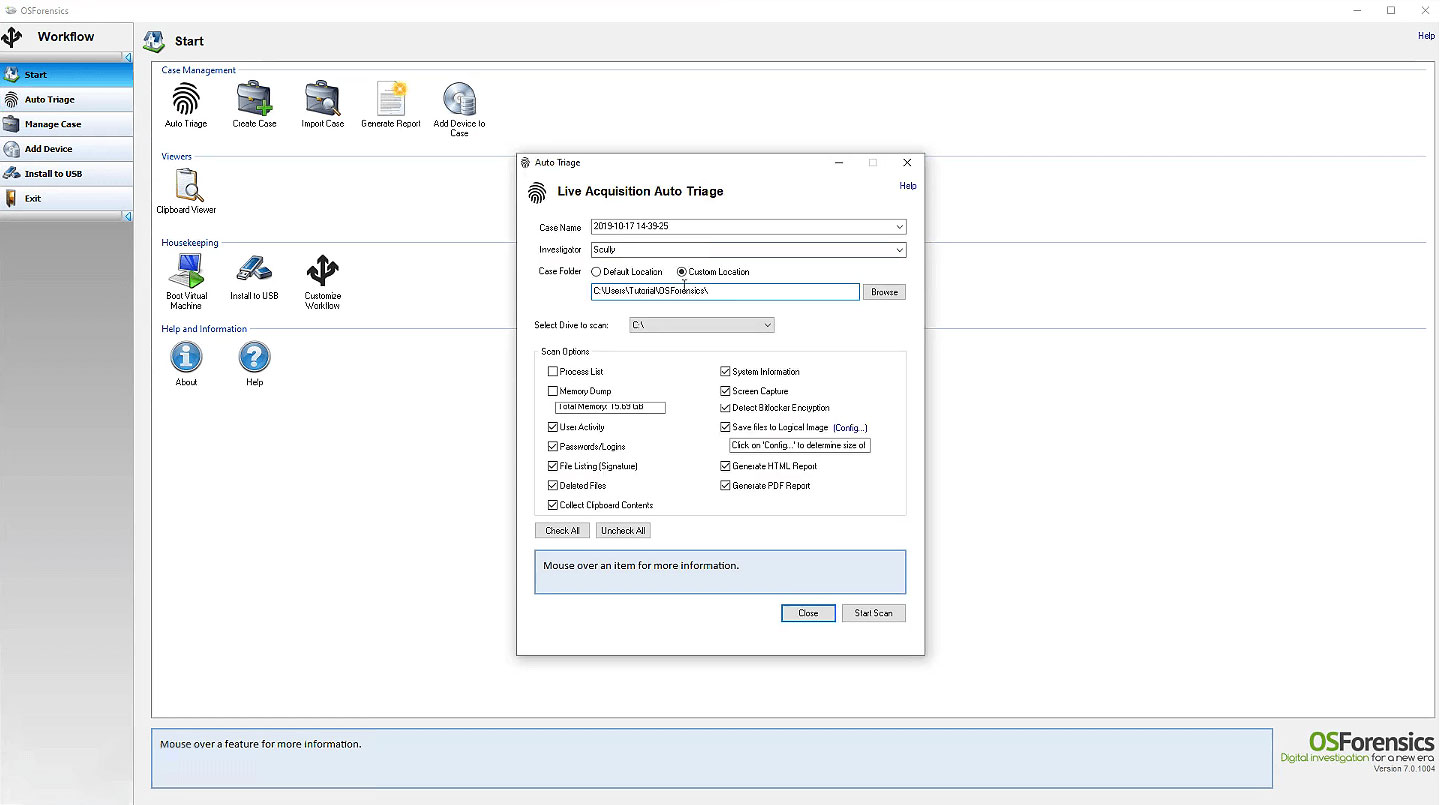The image size is (1440, 805).
Task: Launch Boot Virtual Machine icon
Action: pos(186,272)
